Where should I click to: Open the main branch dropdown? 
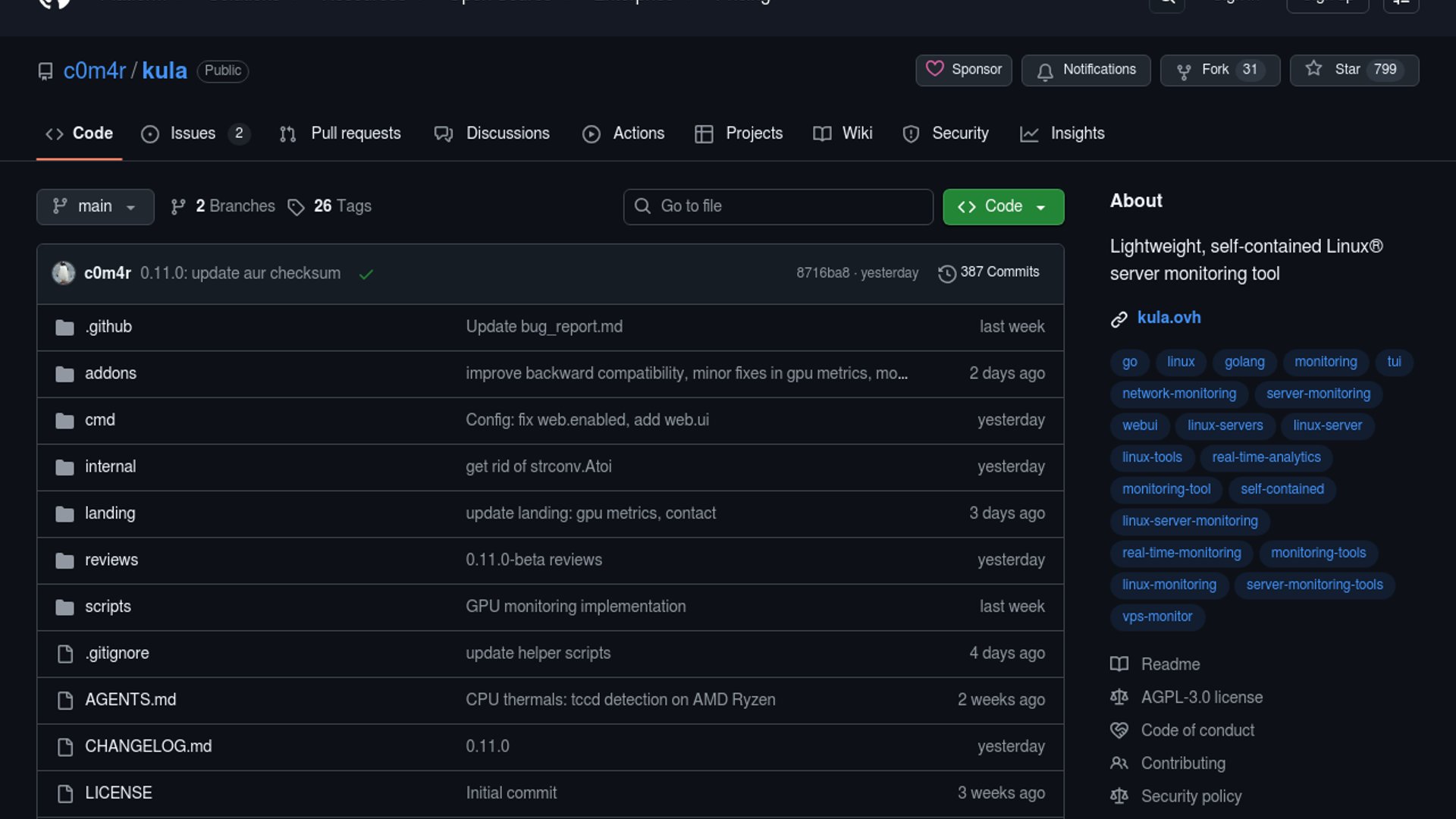[x=96, y=206]
